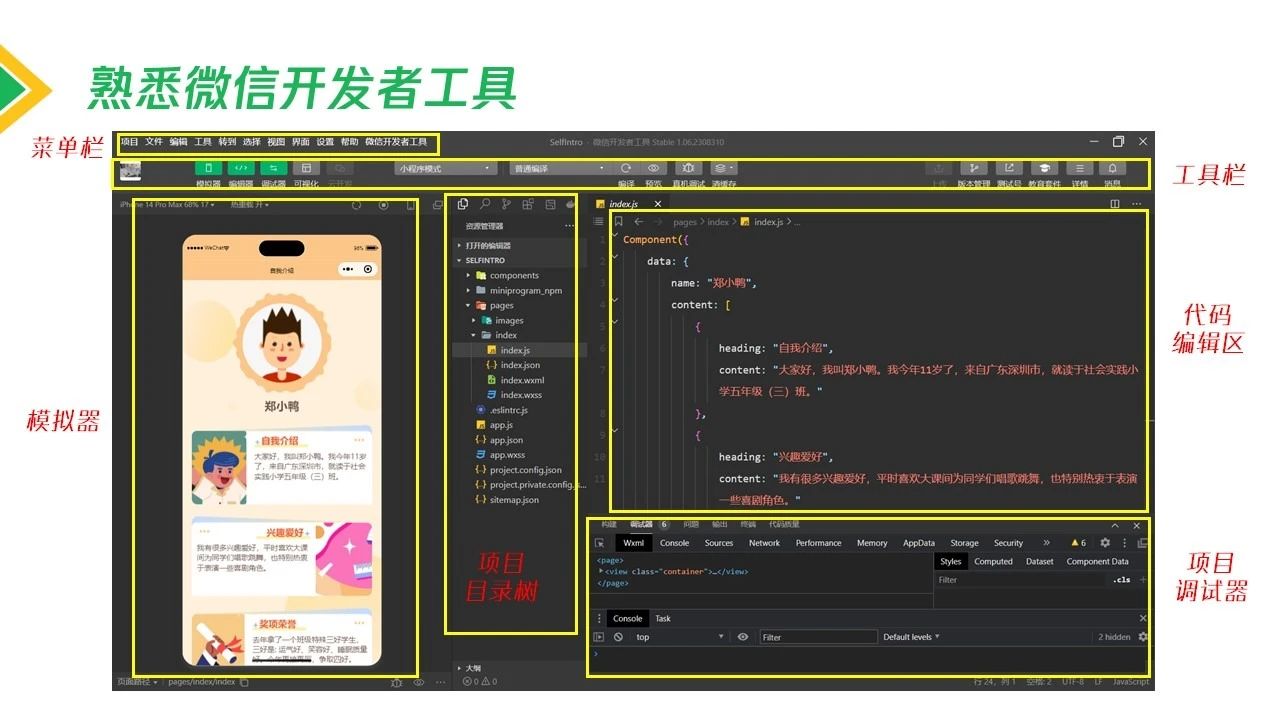Screen dimensions: 1280x720
Task: Open the 微信开发者工具 menu
Action: tap(396, 142)
